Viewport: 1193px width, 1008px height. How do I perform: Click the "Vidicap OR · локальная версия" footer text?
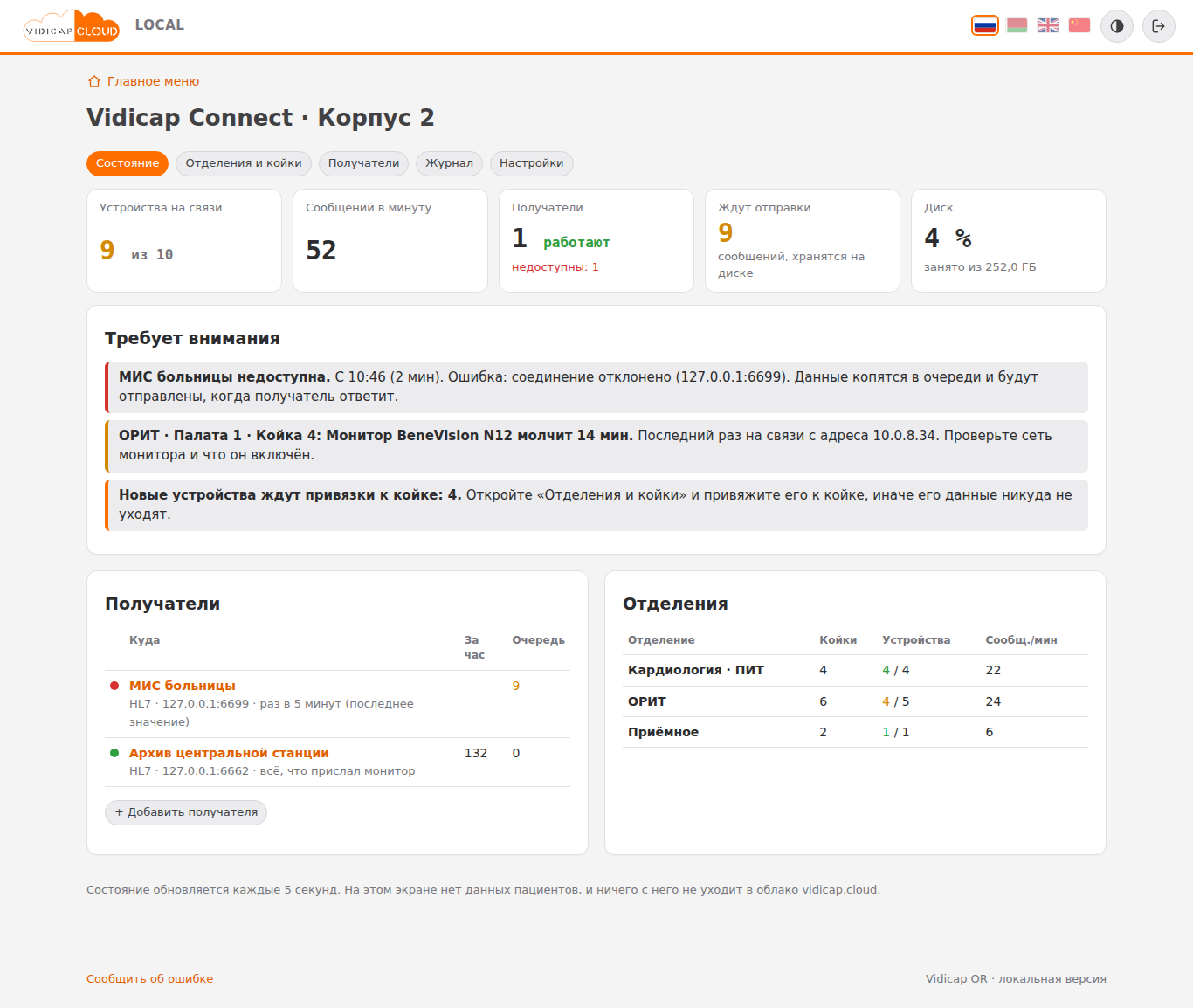coord(1016,979)
